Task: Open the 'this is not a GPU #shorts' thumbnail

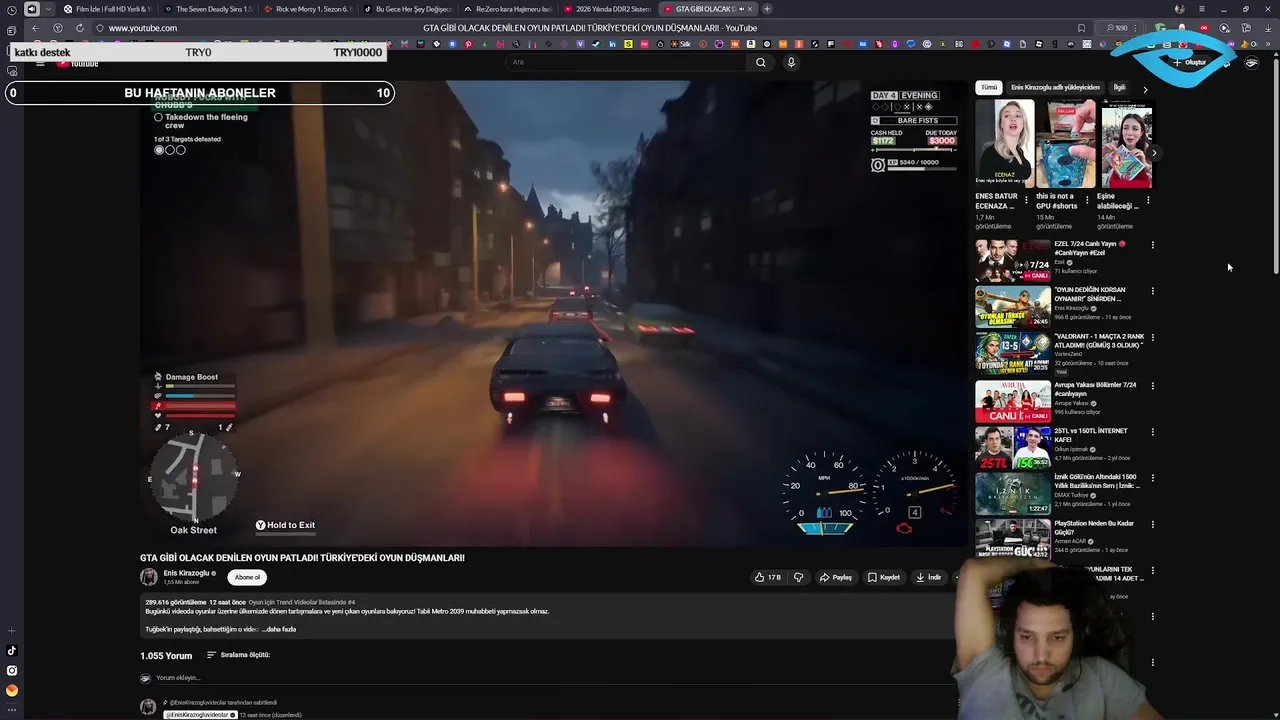Action: click(x=1065, y=145)
